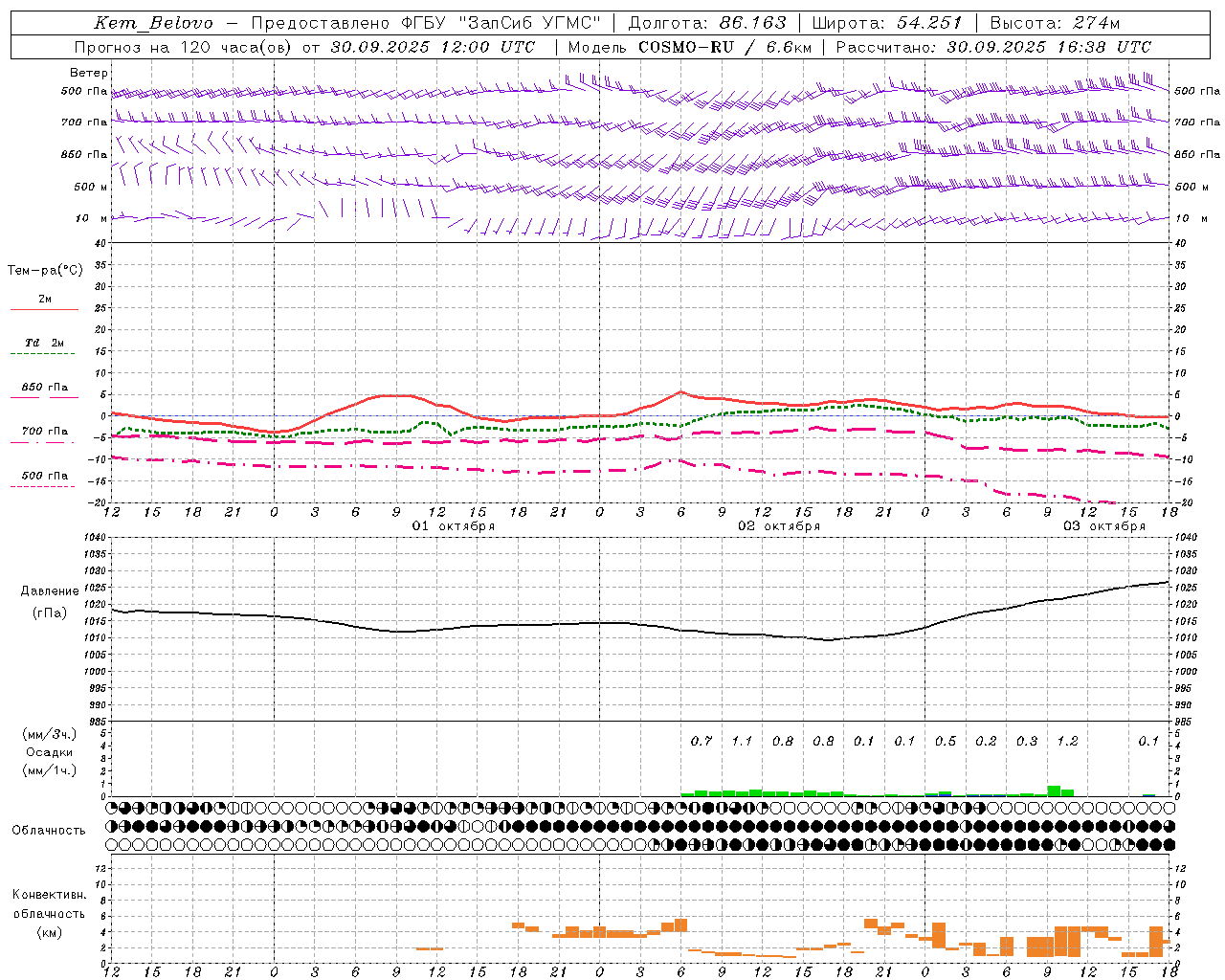Viewport: 1225px width, 980px height.
Task: Click the station name Kem_Belovo
Action: point(154,23)
